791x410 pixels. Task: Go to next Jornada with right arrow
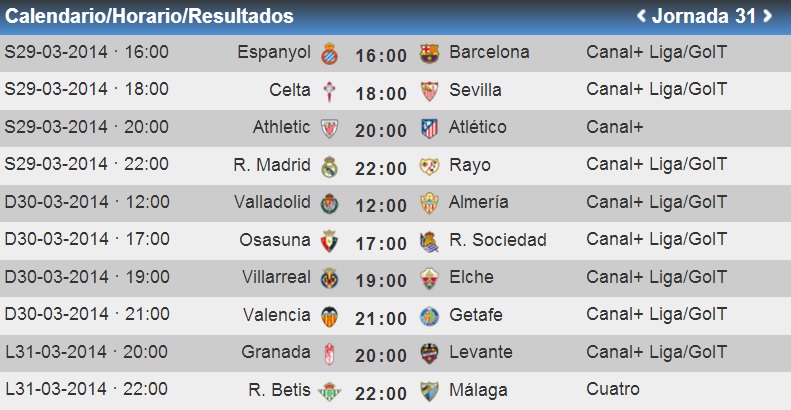click(767, 16)
